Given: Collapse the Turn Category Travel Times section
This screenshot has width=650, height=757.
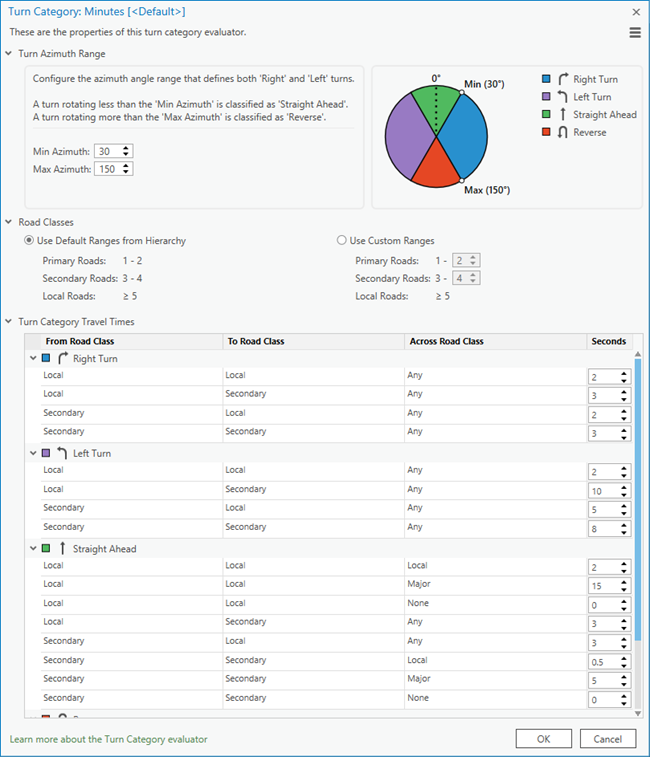Looking at the screenshot, I should coord(10,322).
